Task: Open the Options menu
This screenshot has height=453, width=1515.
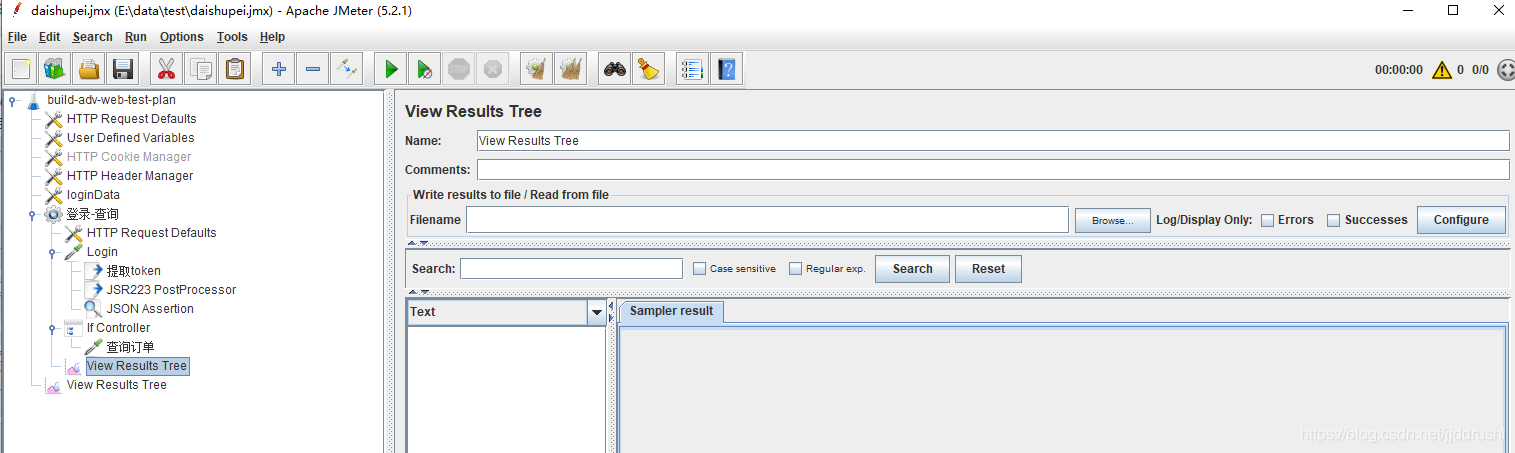Action: pyautogui.click(x=181, y=37)
